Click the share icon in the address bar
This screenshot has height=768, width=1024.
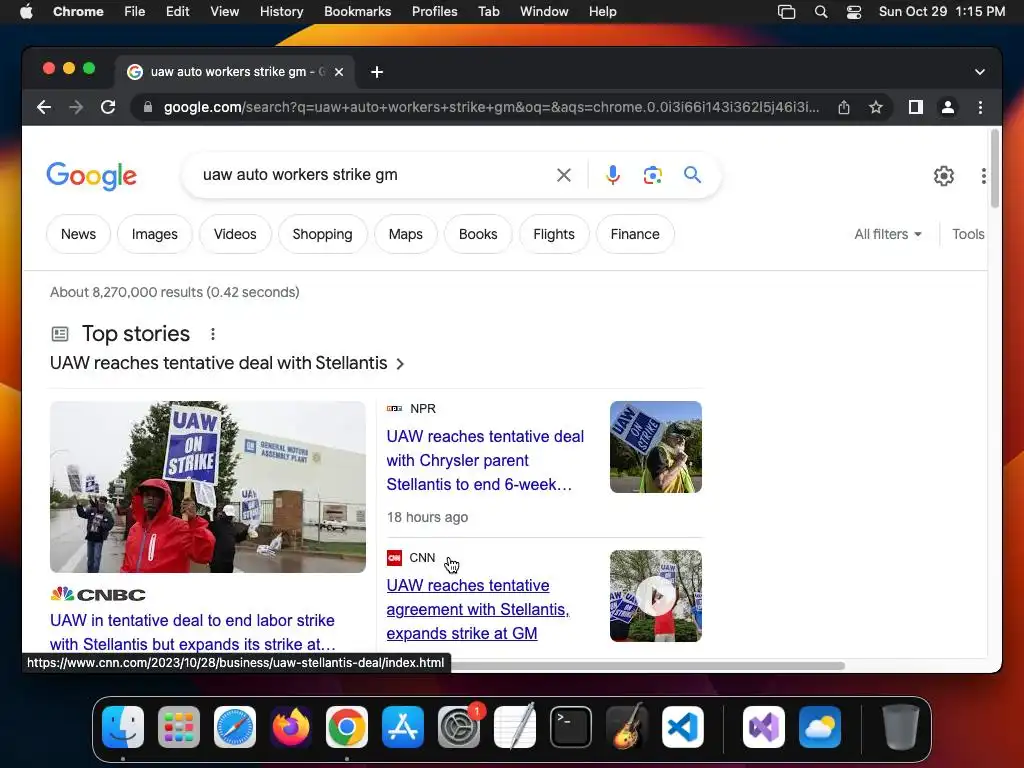coord(844,107)
